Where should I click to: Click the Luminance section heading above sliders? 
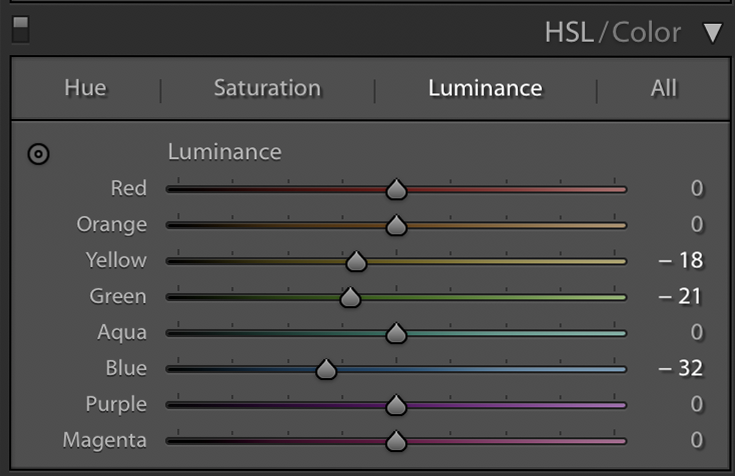(x=225, y=152)
